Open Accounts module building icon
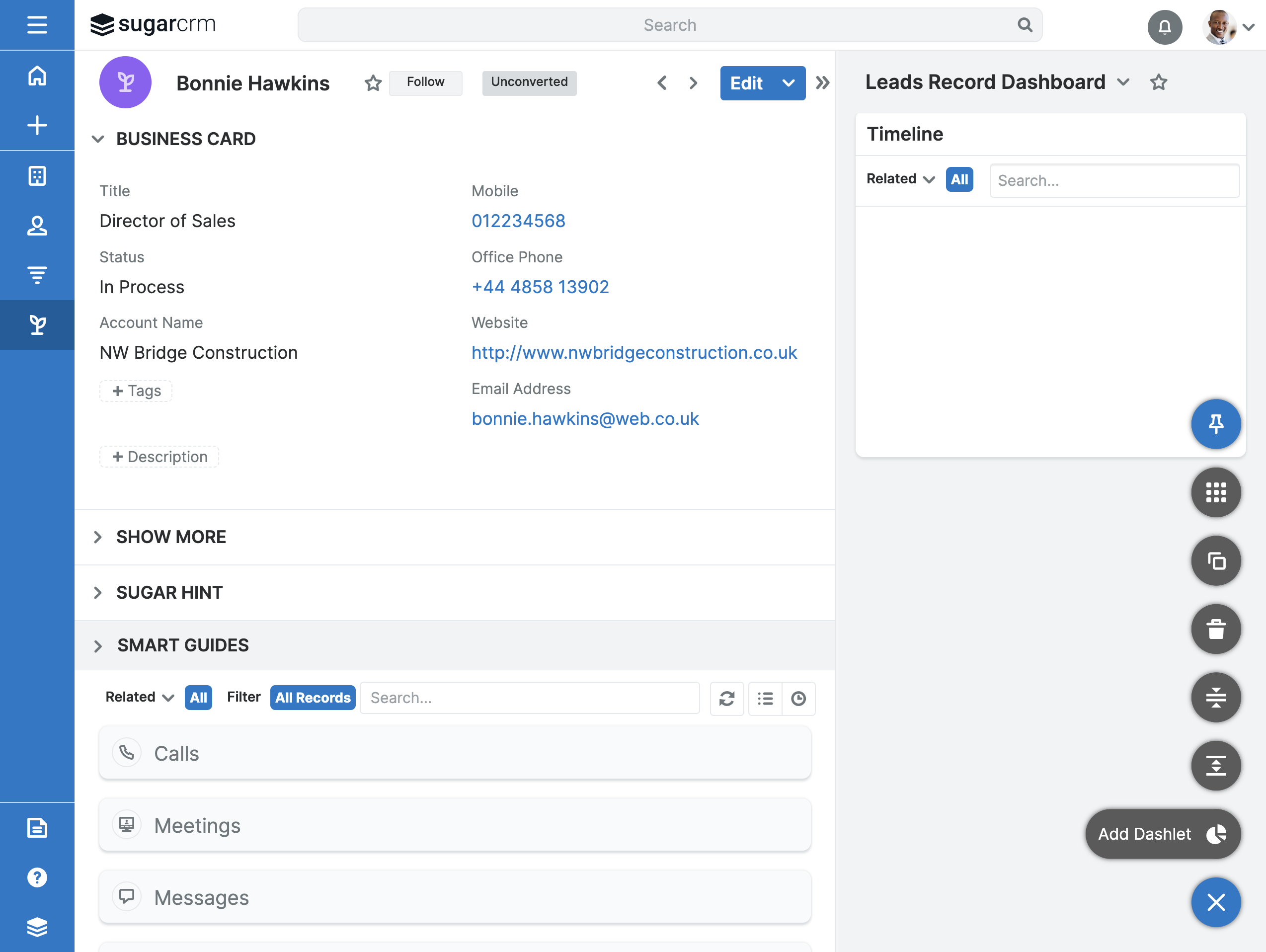 coord(37,176)
